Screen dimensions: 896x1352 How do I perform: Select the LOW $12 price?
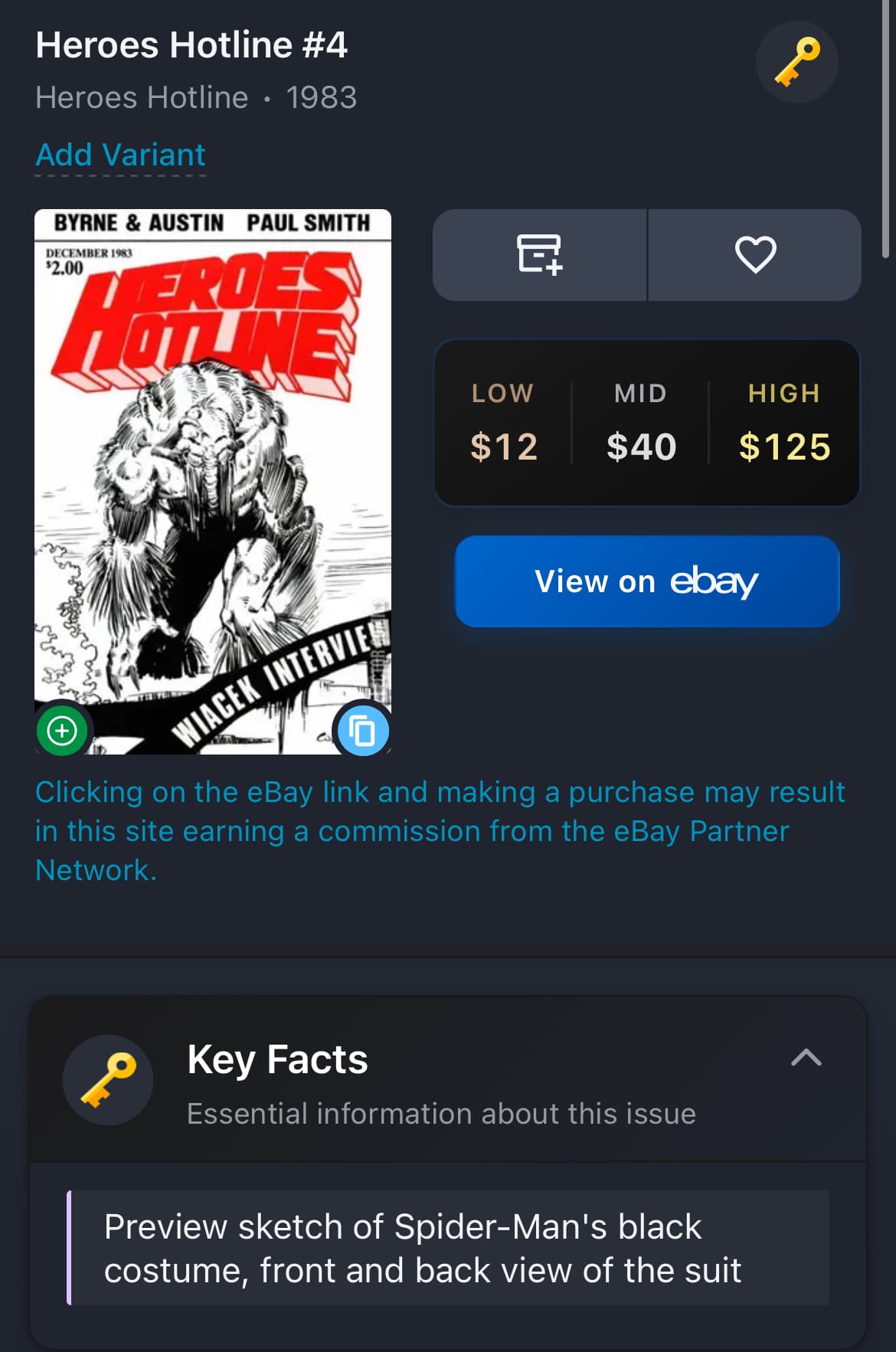point(503,423)
